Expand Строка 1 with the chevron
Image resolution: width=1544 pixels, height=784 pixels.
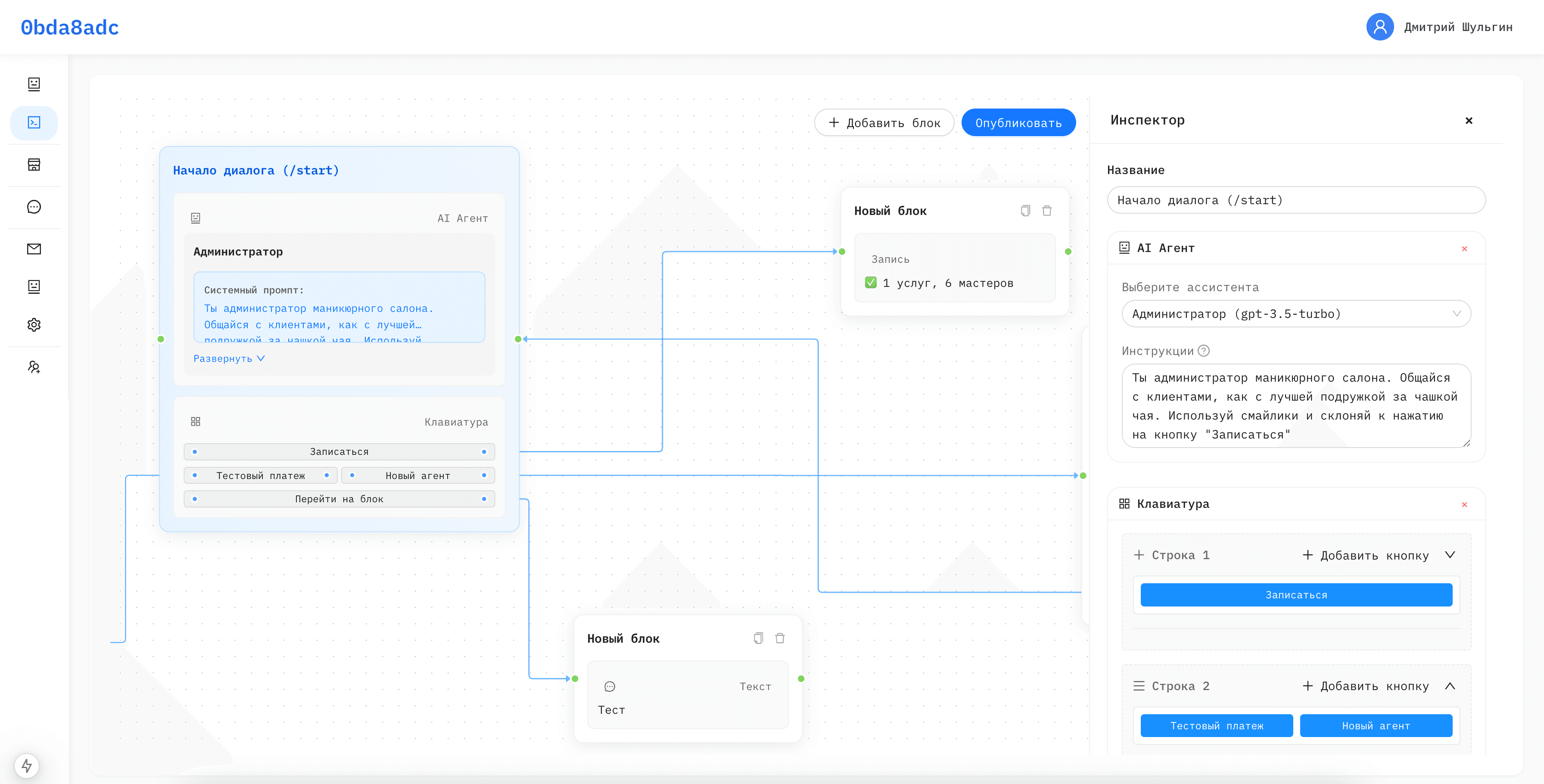pos(1450,555)
